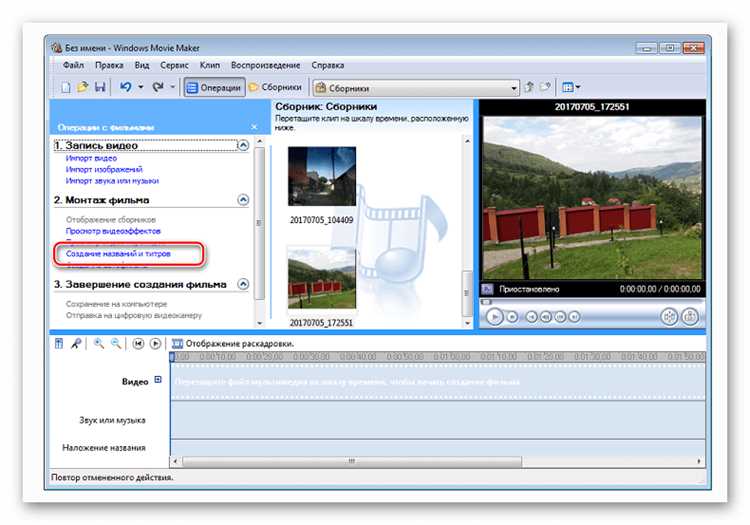Click the collection pane scroll down arrow
750x525 pixels.
pyautogui.click(x=467, y=323)
